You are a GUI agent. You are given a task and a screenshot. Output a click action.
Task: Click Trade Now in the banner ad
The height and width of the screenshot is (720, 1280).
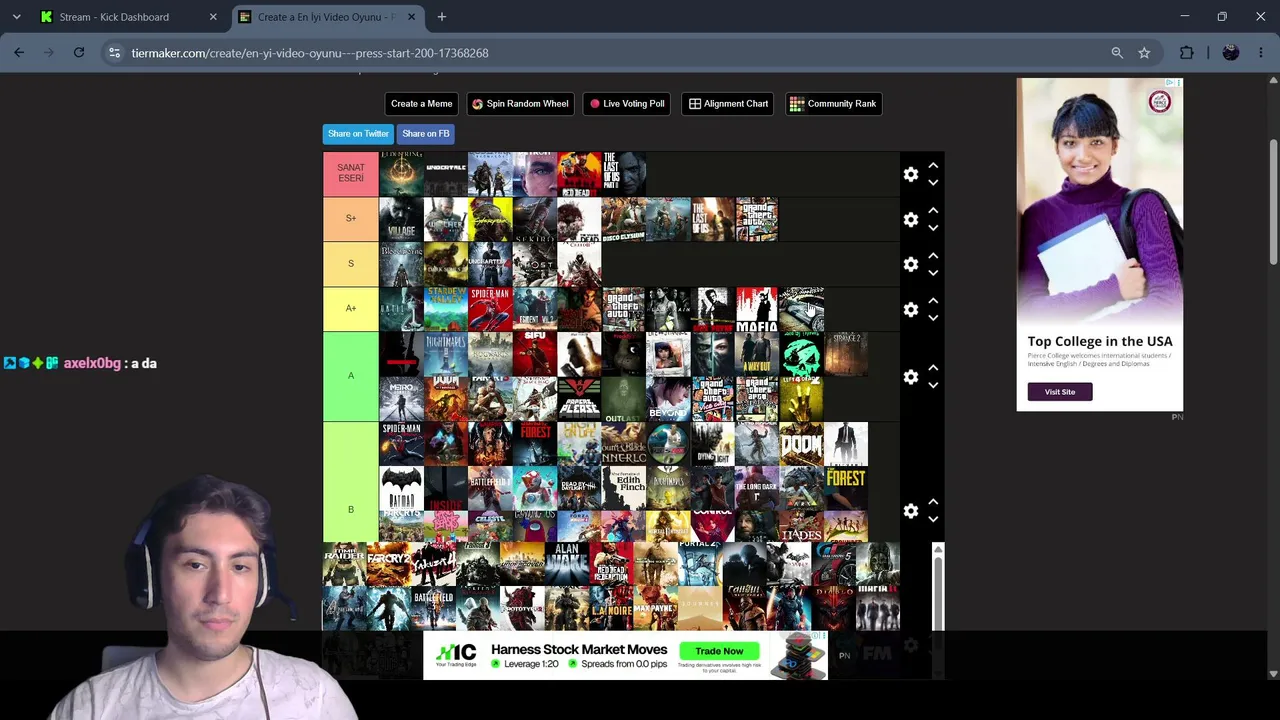(719, 651)
